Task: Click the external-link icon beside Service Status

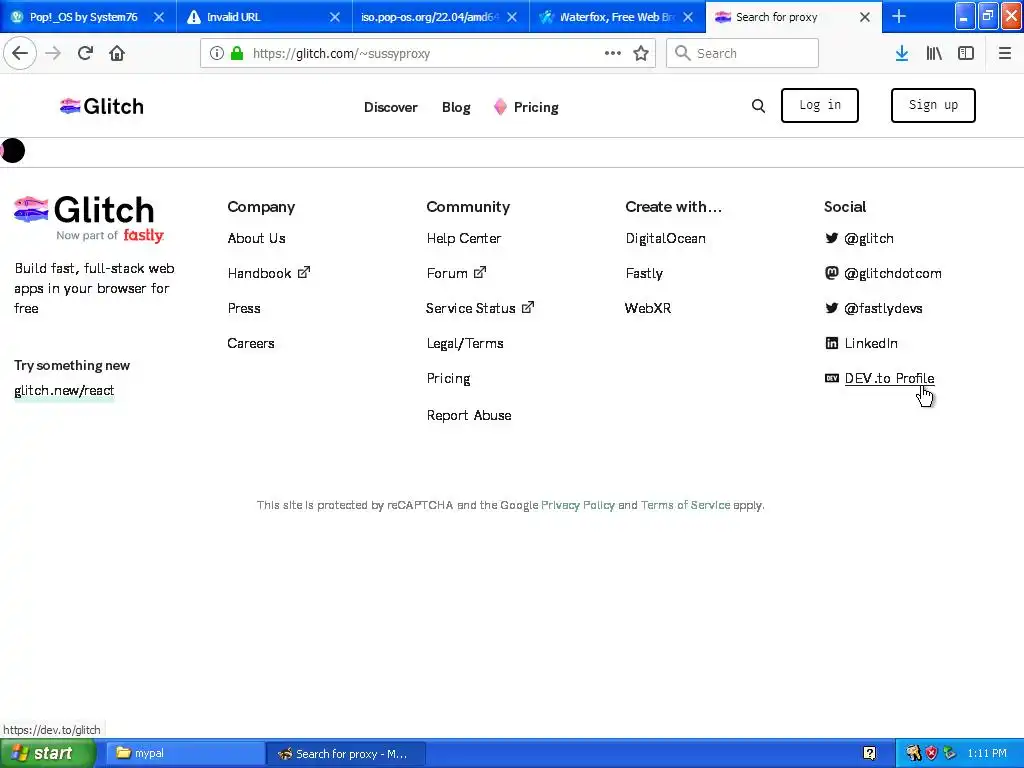Action: pos(528,307)
